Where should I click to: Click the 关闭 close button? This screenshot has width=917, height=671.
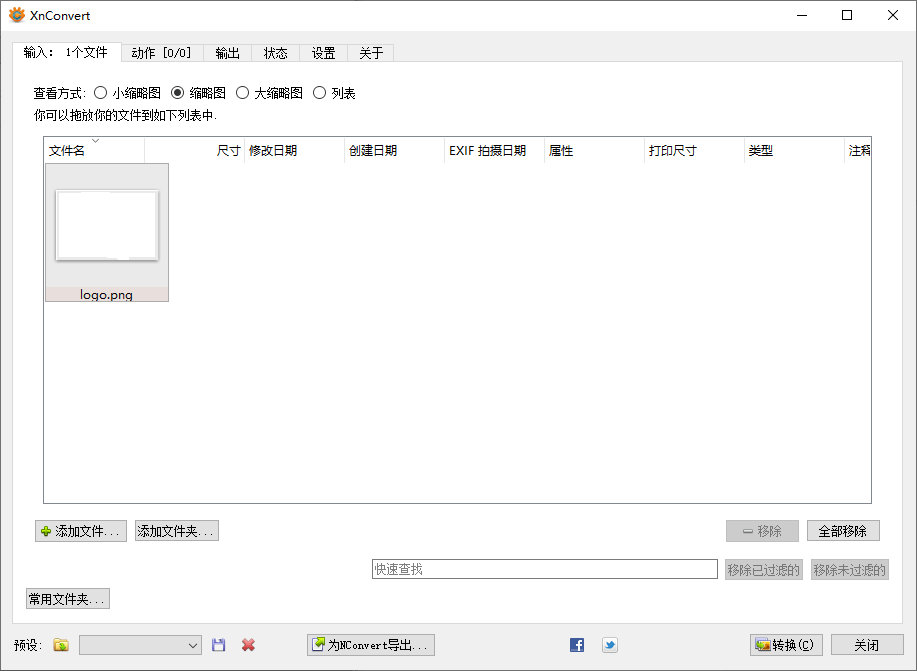click(x=867, y=645)
